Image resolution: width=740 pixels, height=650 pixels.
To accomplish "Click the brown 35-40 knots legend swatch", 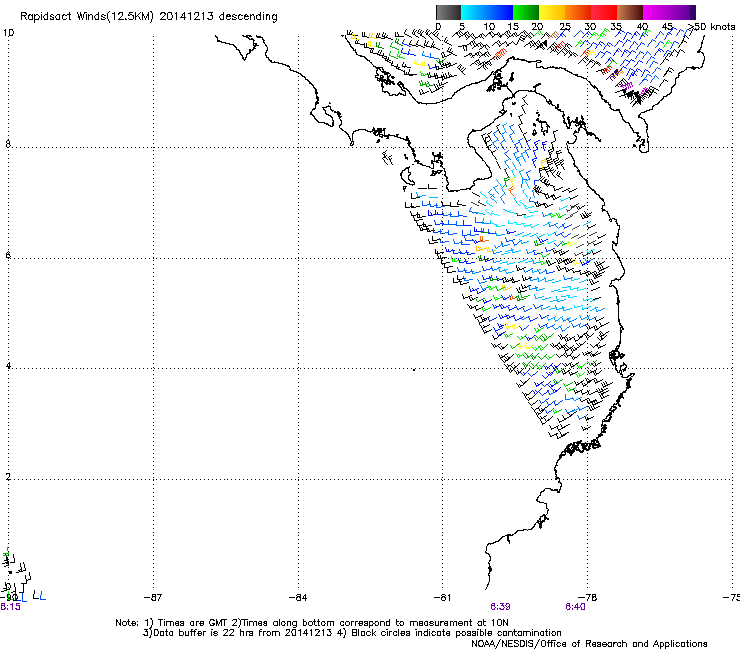I will [x=630, y=12].
